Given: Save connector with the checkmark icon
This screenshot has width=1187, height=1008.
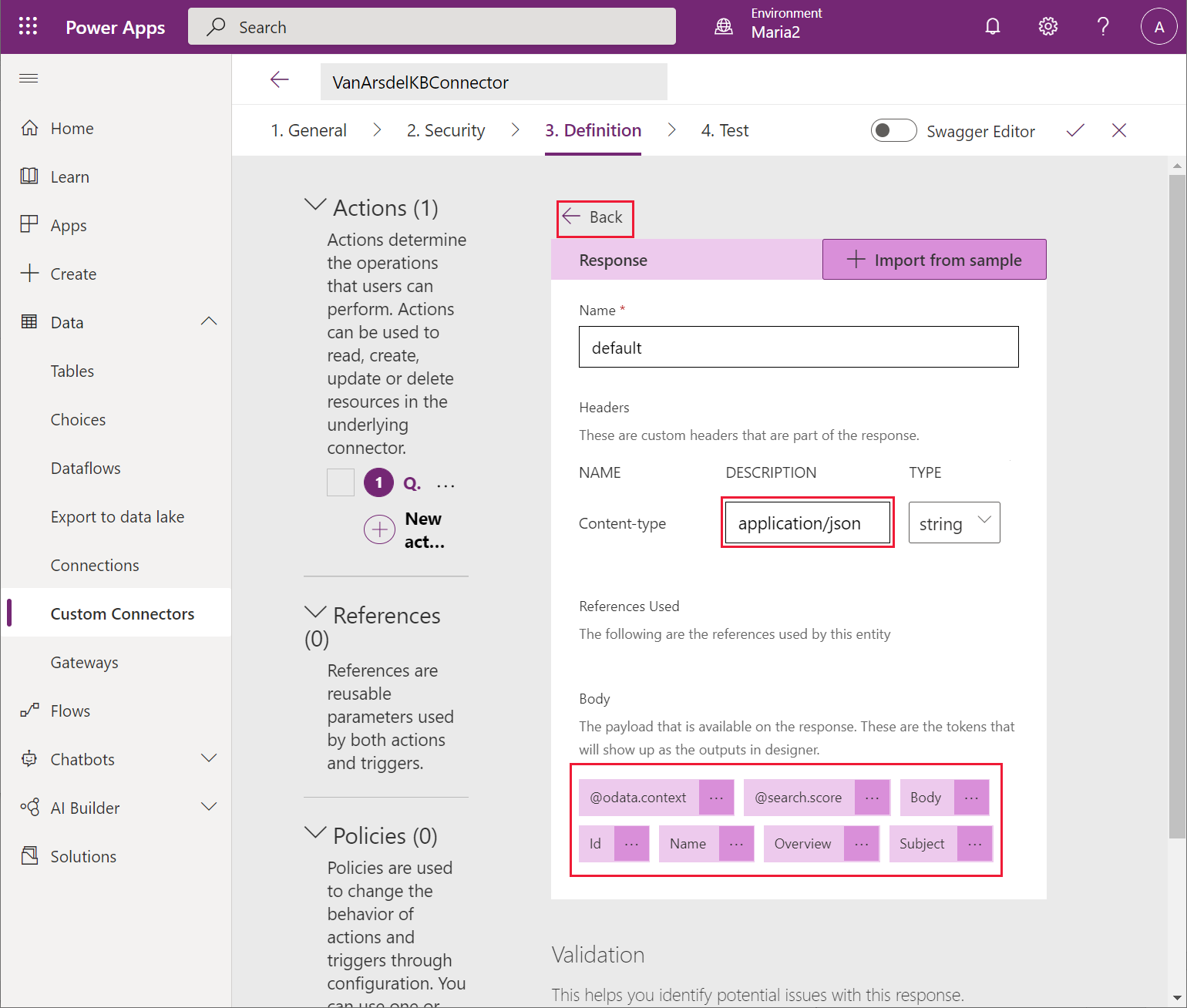Looking at the screenshot, I should [x=1075, y=130].
